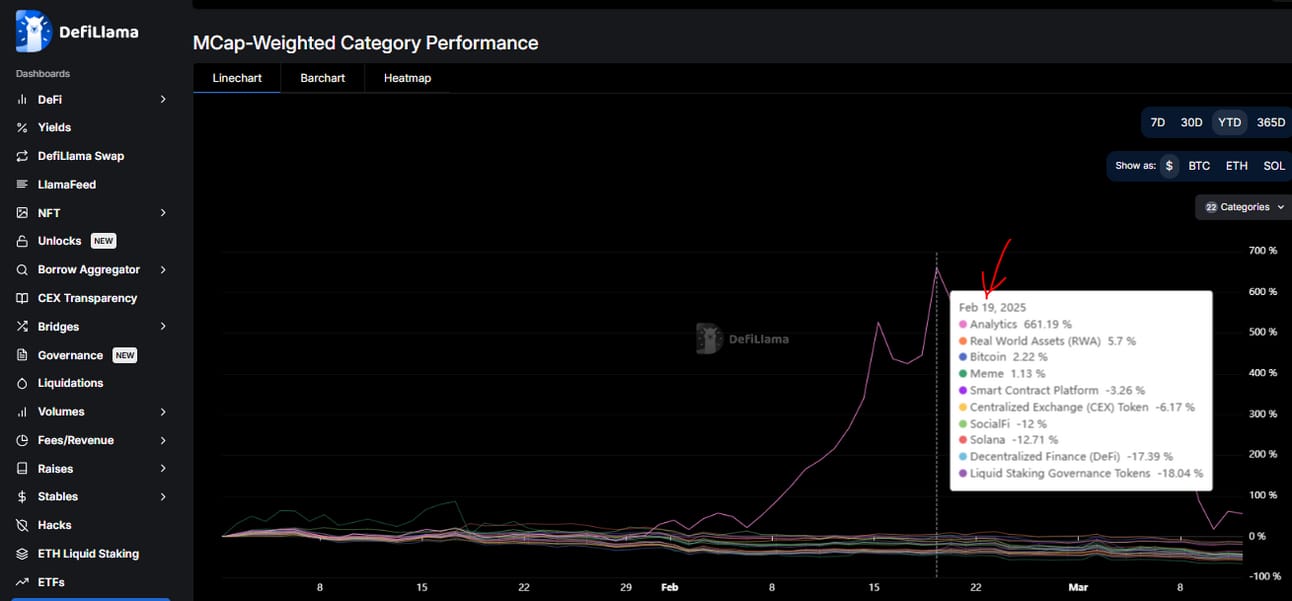Screen dimensions: 1292x601
Task: Open the ETH Liquid Staking page
Action: [88, 554]
